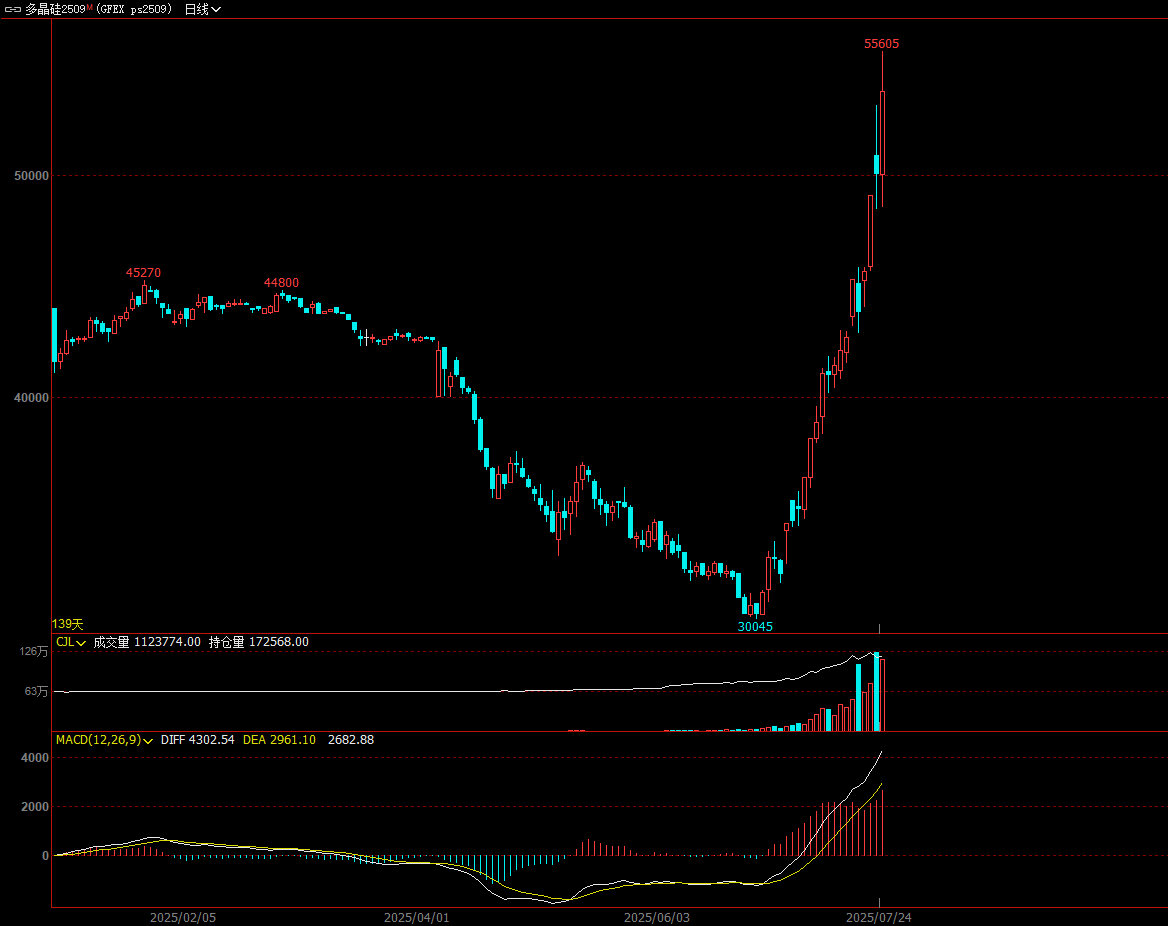Click the chain link icon beside 多晶硅2509
1168x926 pixels.
point(13,10)
